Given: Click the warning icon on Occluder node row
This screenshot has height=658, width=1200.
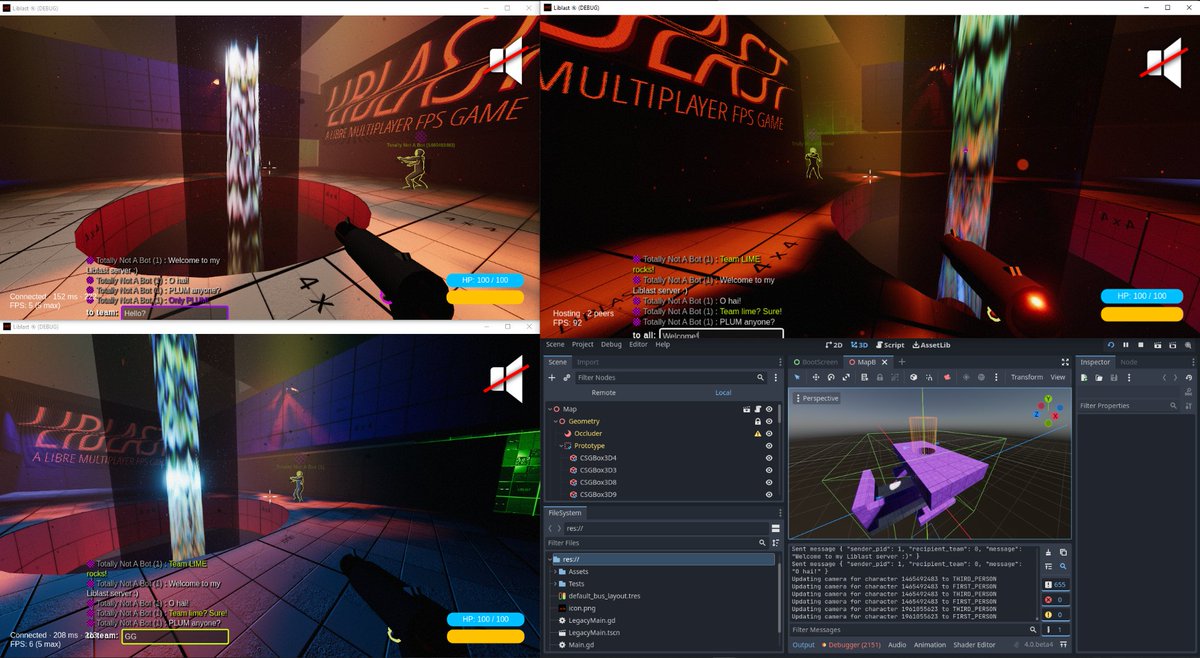Looking at the screenshot, I should [758, 434].
